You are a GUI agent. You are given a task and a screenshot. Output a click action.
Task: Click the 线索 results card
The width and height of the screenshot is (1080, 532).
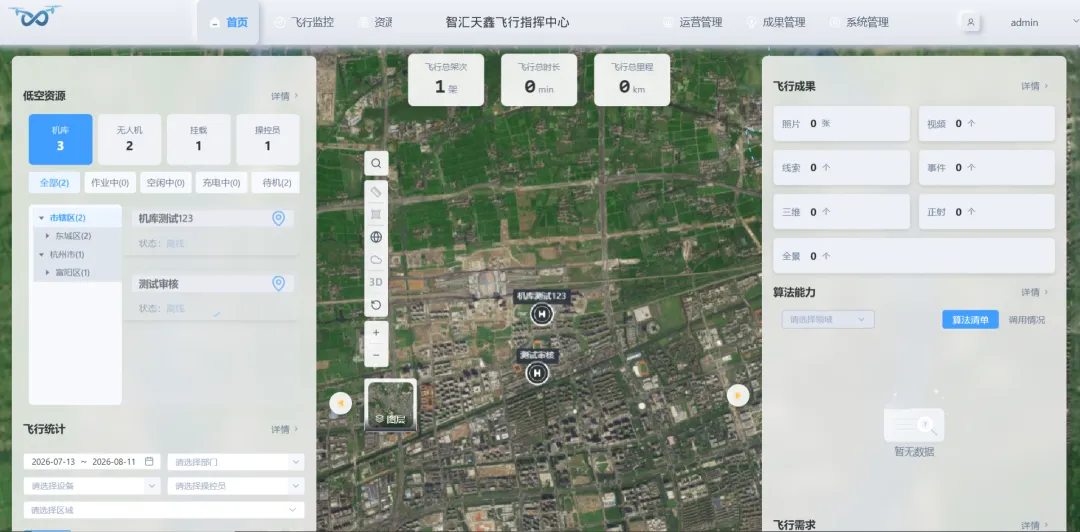tap(842, 167)
